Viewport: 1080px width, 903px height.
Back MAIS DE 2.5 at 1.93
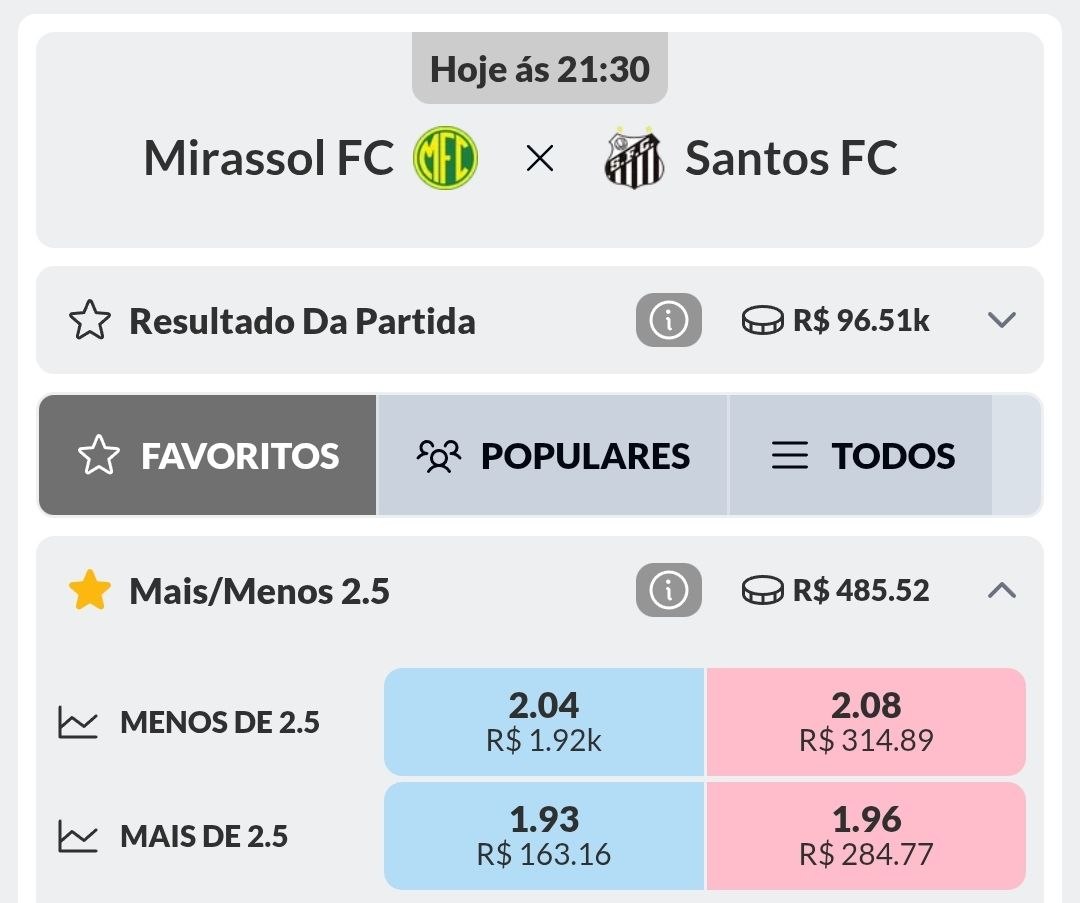pyautogui.click(x=544, y=836)
